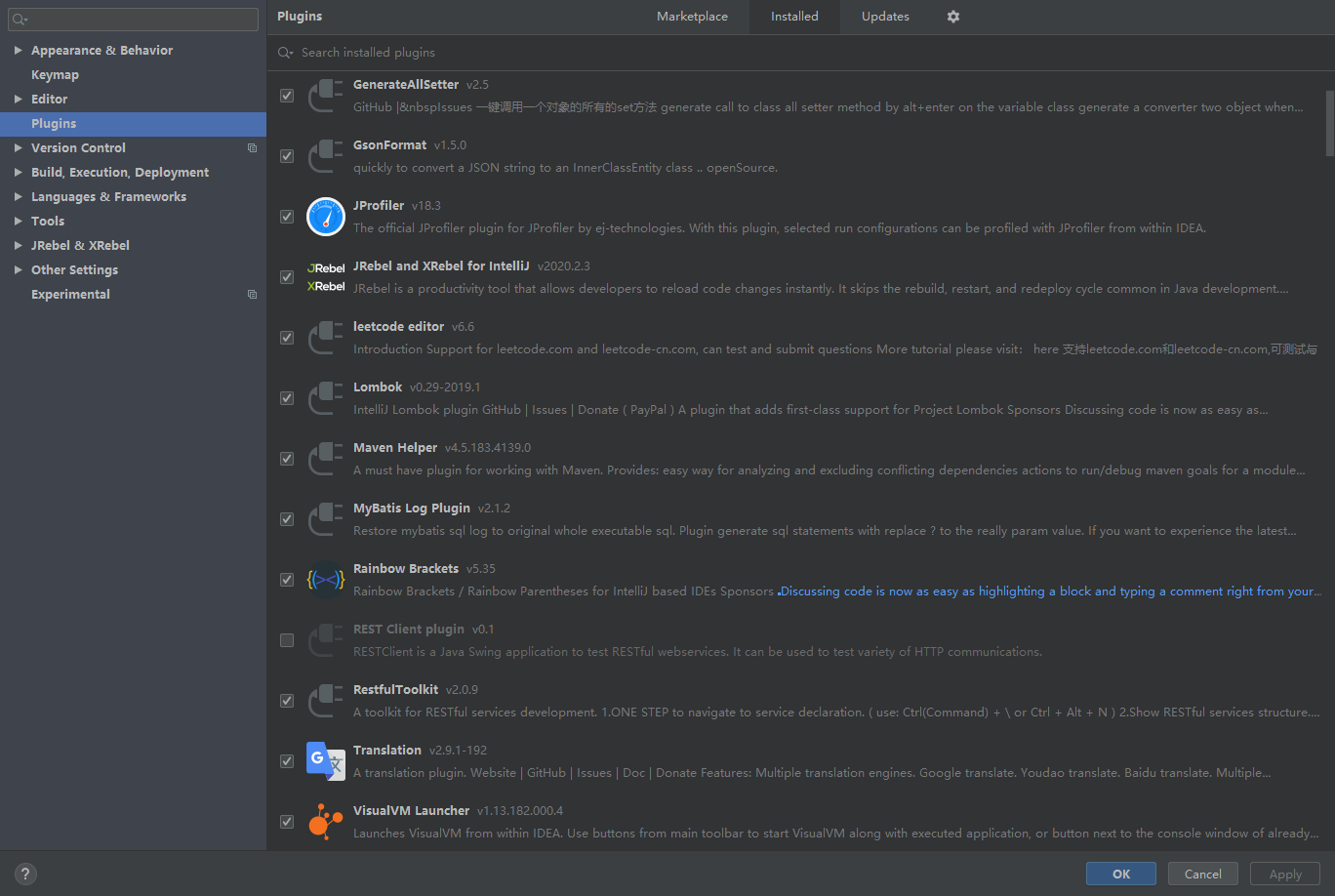Screen dimensions: 1335x896
Task: Click the project-level icon beside Version Control
Action: point(252,148)
